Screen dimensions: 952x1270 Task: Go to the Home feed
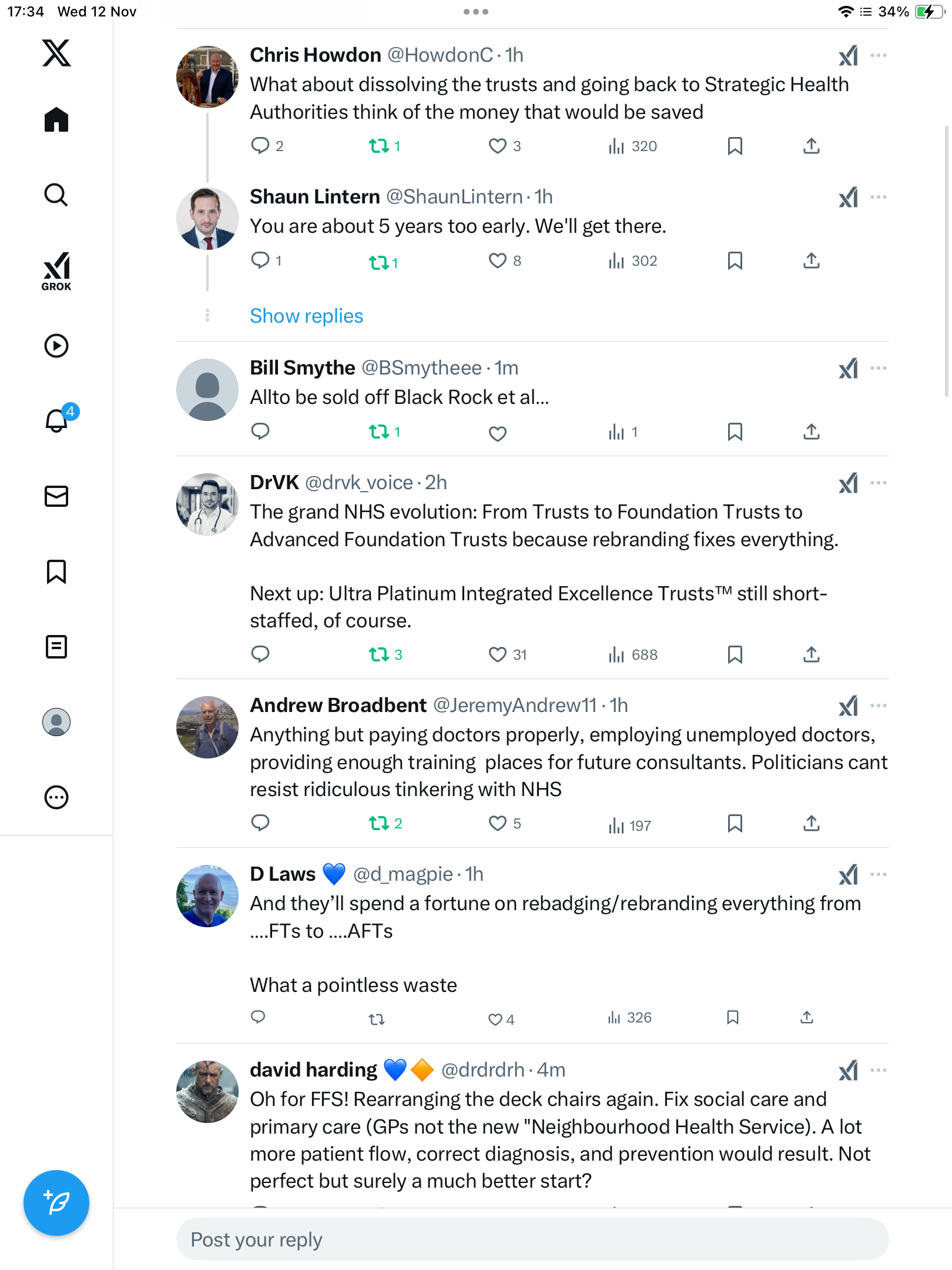click(56, 119)
